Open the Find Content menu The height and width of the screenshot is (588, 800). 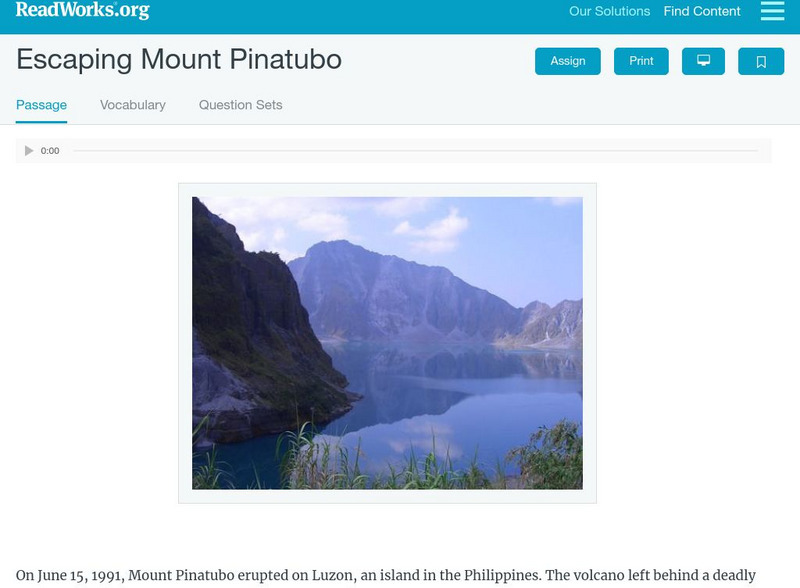pos(702,12)
